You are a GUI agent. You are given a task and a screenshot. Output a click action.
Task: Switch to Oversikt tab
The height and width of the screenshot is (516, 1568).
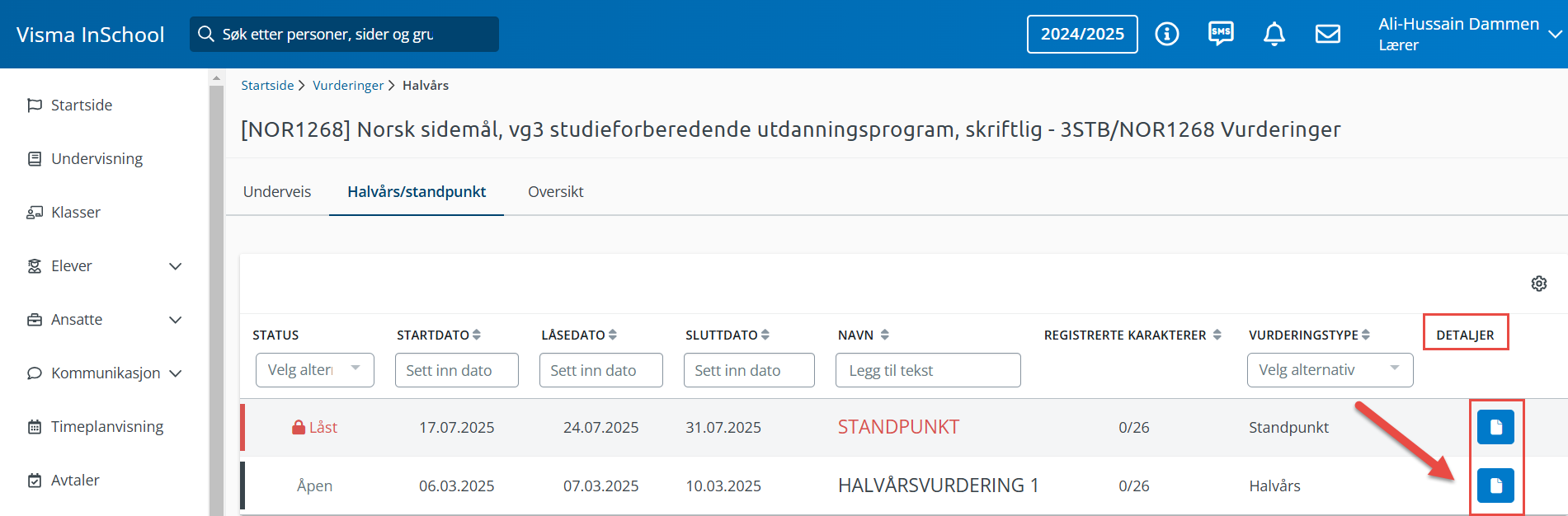pos(556,191)
